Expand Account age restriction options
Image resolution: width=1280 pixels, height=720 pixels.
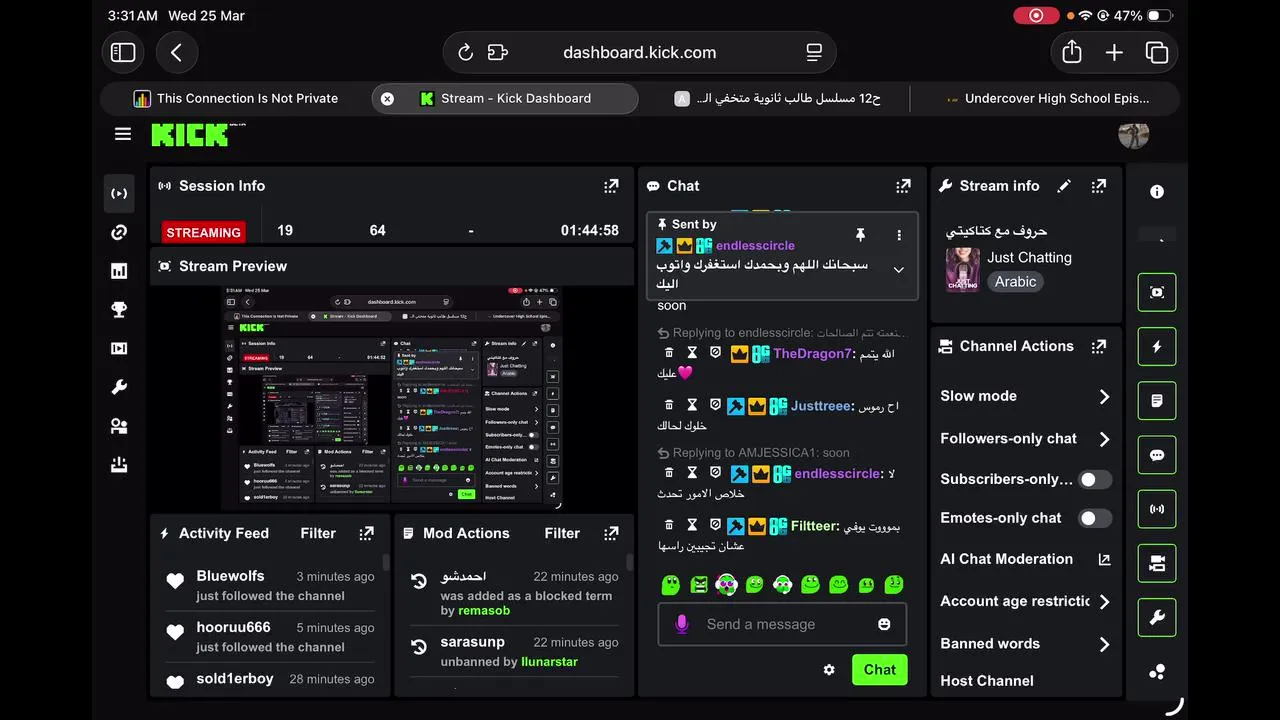pos(1104,601)
